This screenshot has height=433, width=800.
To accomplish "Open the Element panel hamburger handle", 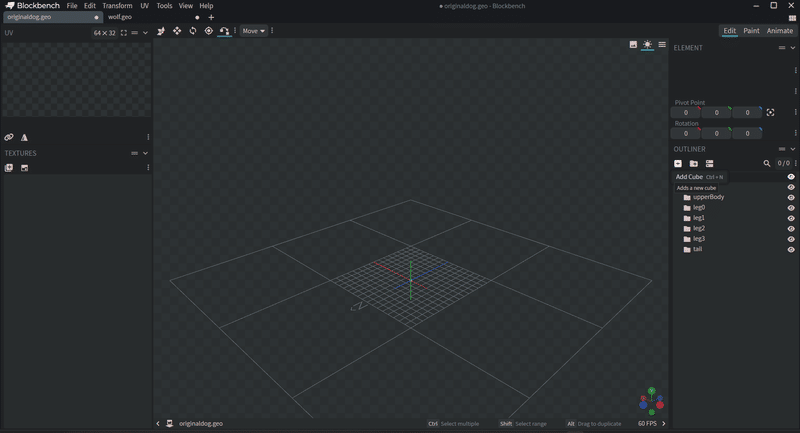I will point(782,47).
